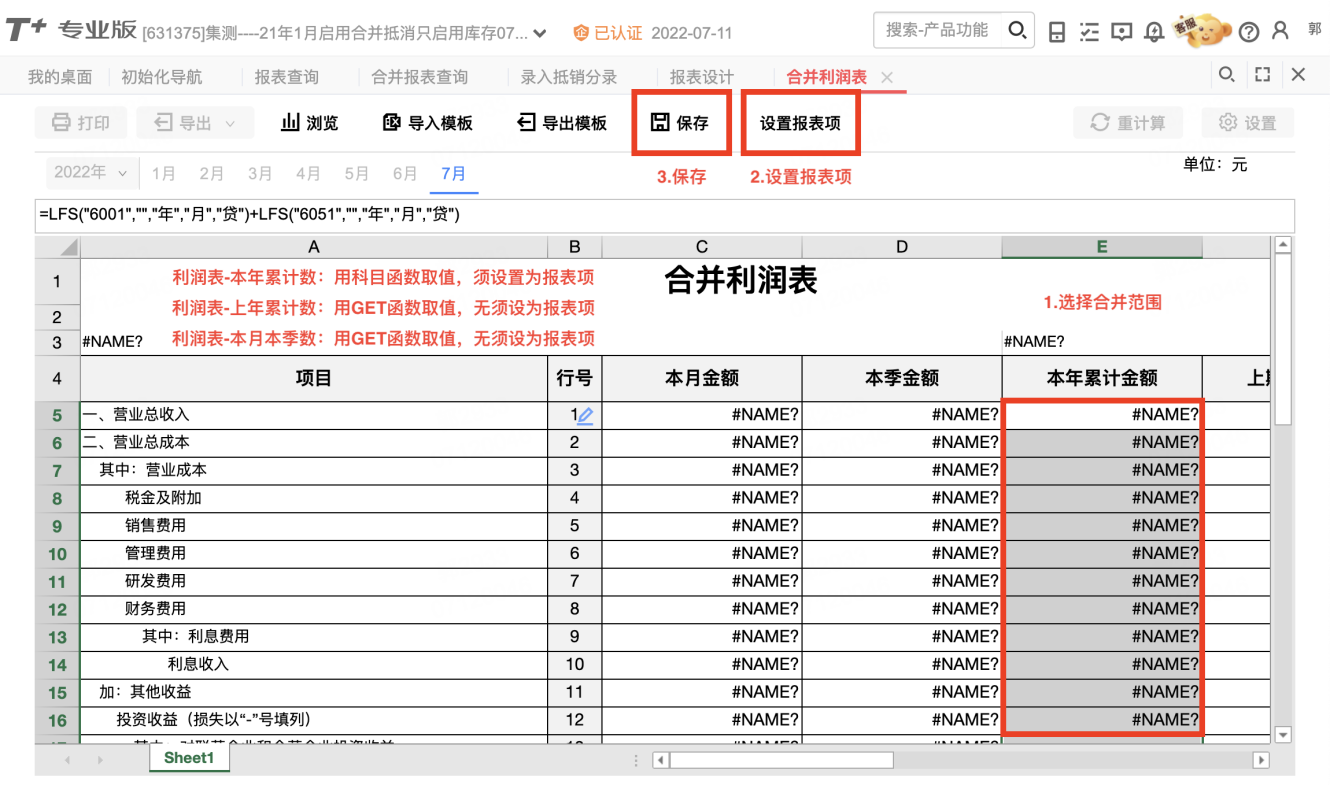1330x785 pixels.
Task: Click the 已认证 certification badge
Action: (608, 33)
